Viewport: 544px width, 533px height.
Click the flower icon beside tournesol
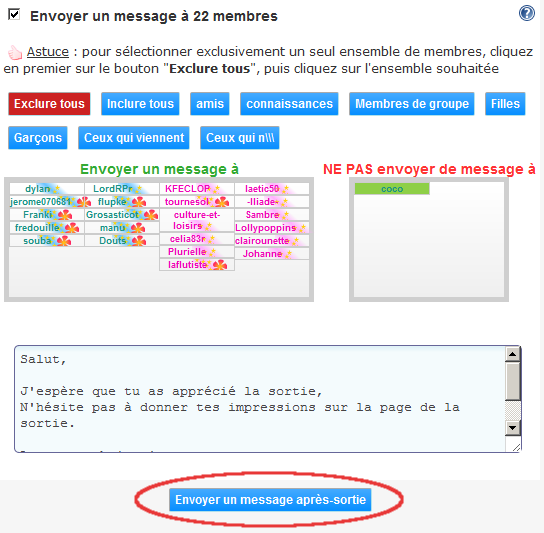222,202
